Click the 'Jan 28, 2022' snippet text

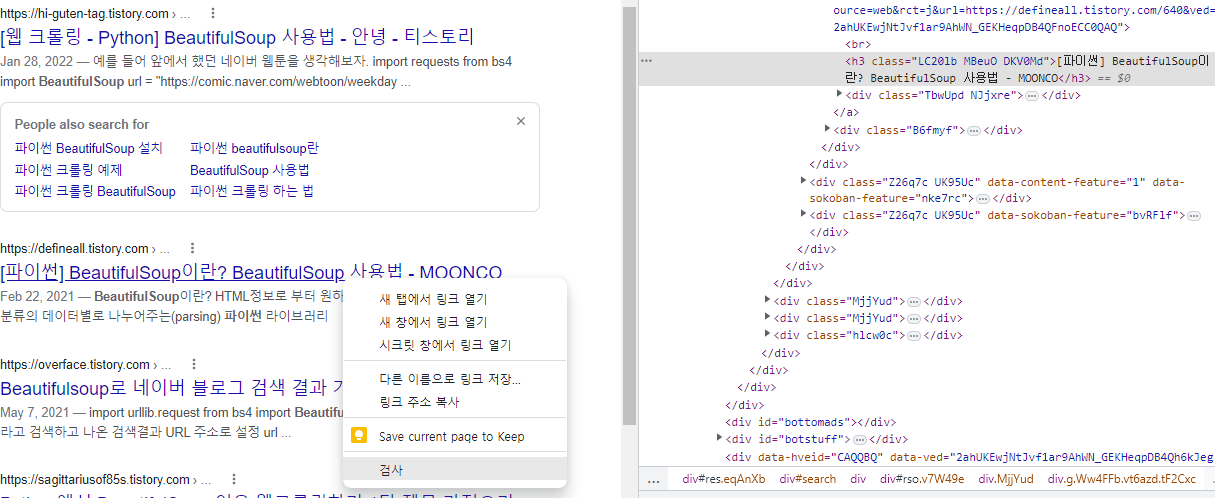(36, 61)
